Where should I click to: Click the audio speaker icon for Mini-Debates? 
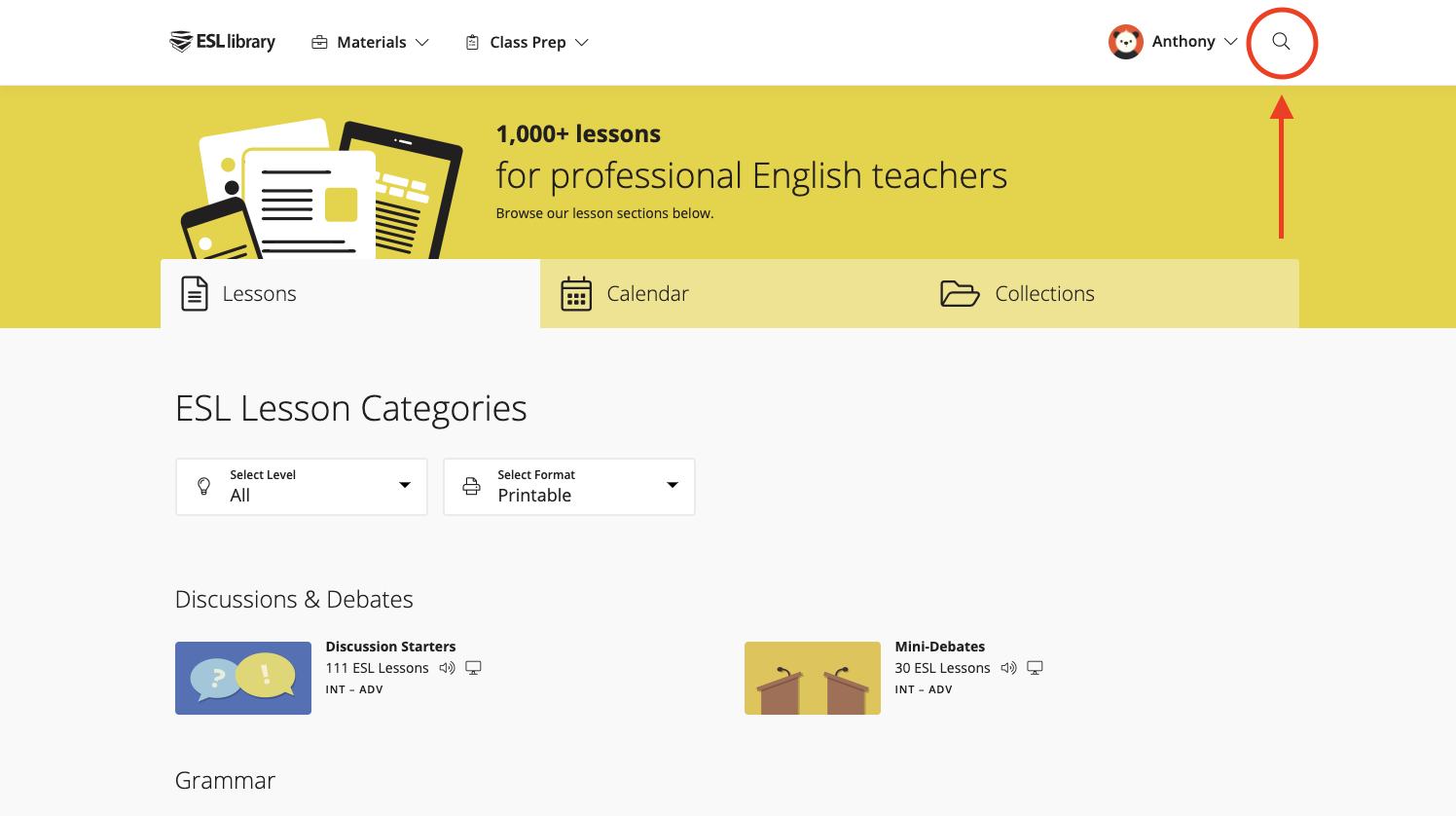(x=1008, y=668)
